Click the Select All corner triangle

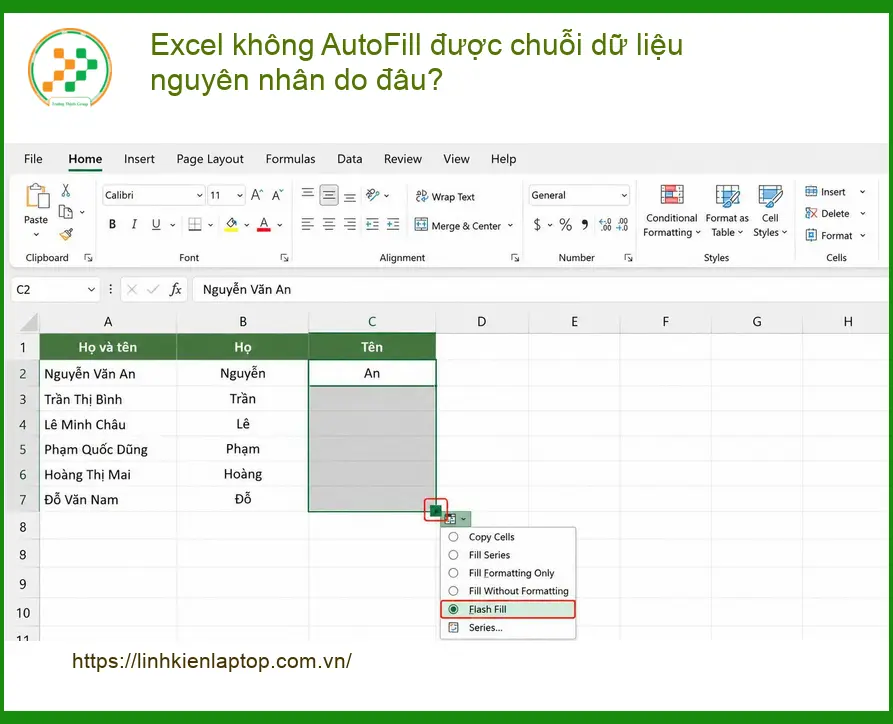[28, 322]
